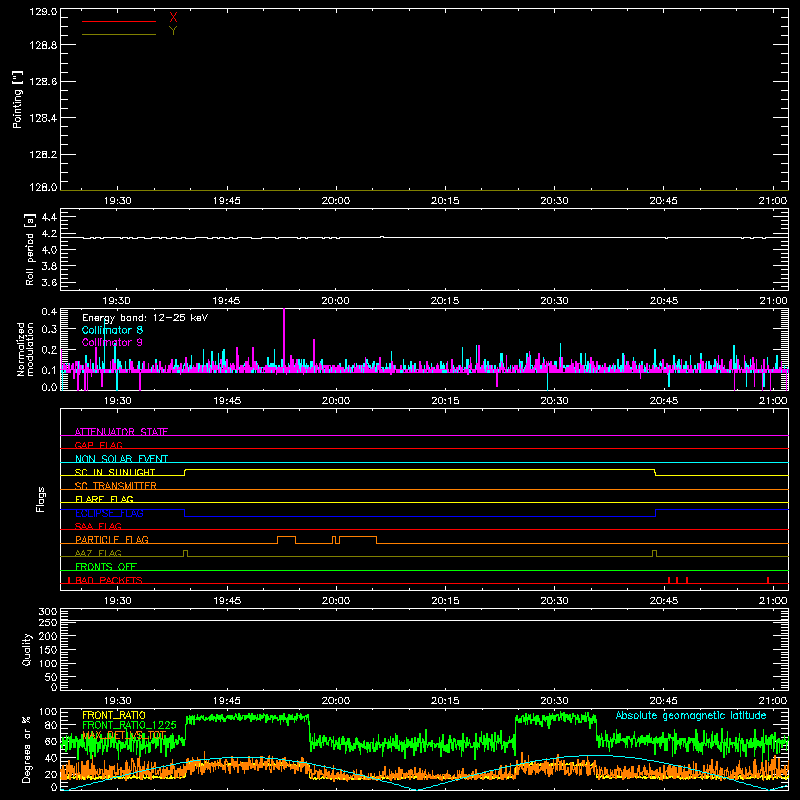Select the Flags axis title
Screen dimensions: 800x800
pos(41,499)
